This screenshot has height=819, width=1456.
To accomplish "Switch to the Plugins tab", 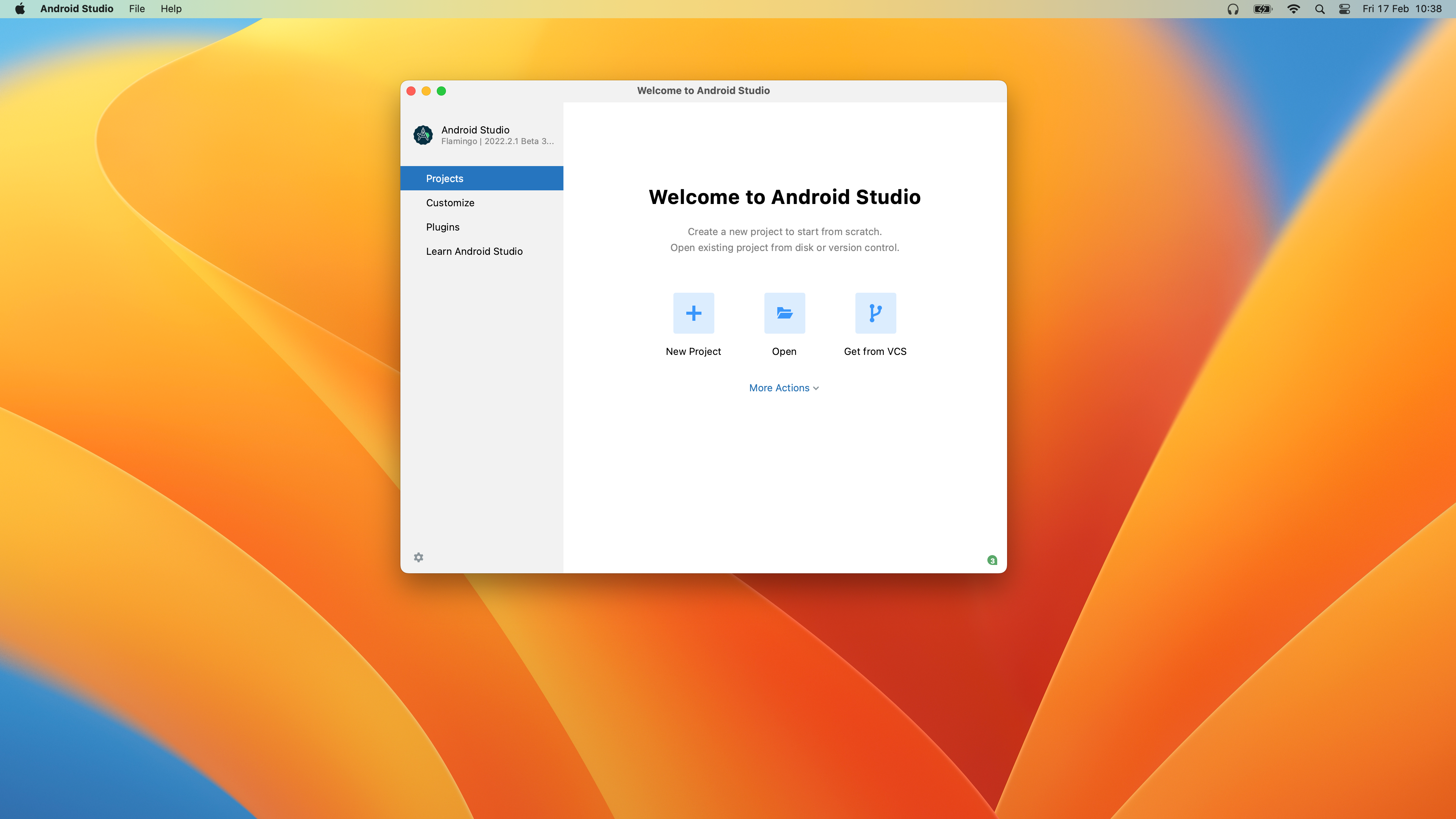I will pyautogui.click(x=442, y=227).
